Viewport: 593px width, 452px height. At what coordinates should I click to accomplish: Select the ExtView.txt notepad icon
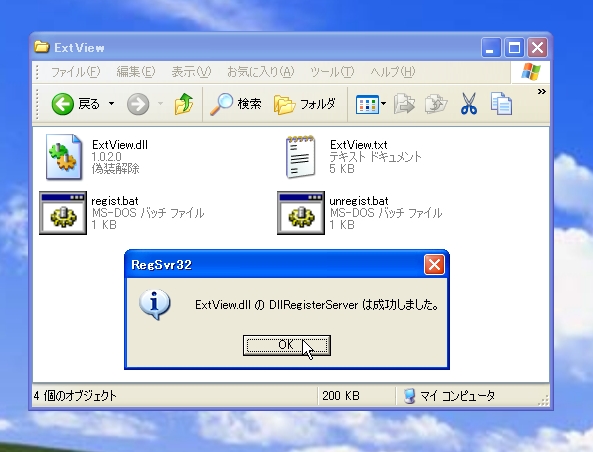(x=301, y=157)
